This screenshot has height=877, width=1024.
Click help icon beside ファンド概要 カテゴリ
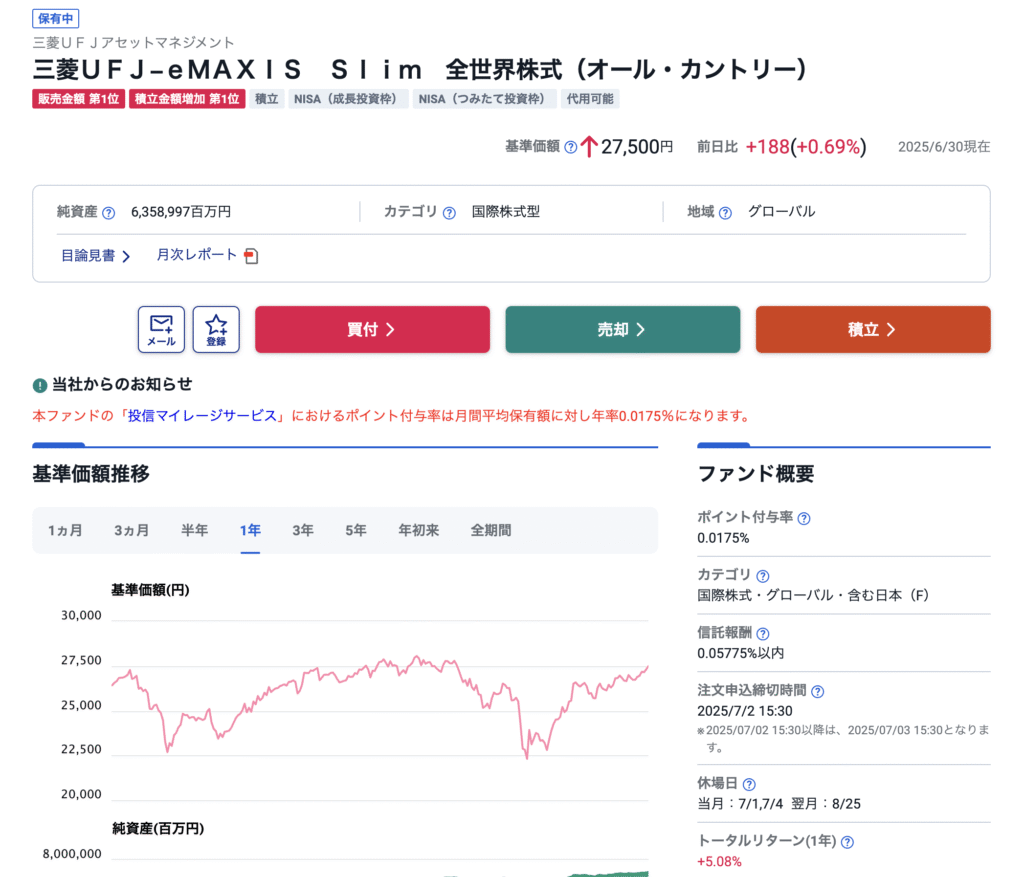[x=763, y=576]
